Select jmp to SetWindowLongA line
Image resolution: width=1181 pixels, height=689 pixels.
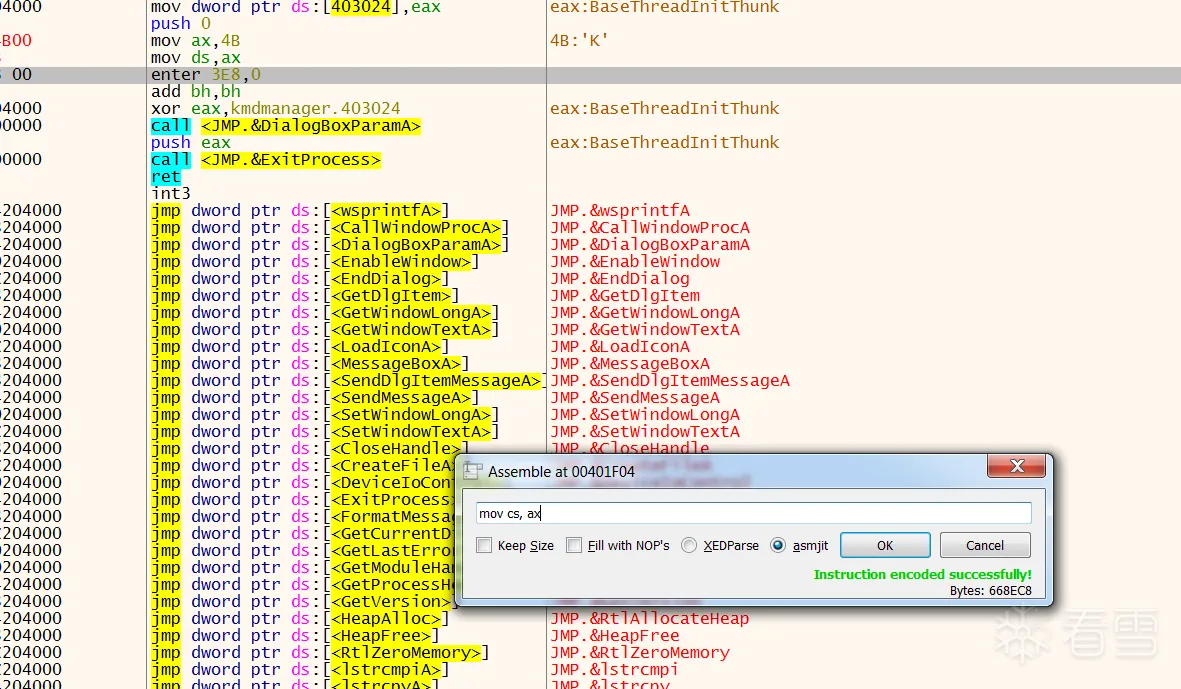coord(325,415)
